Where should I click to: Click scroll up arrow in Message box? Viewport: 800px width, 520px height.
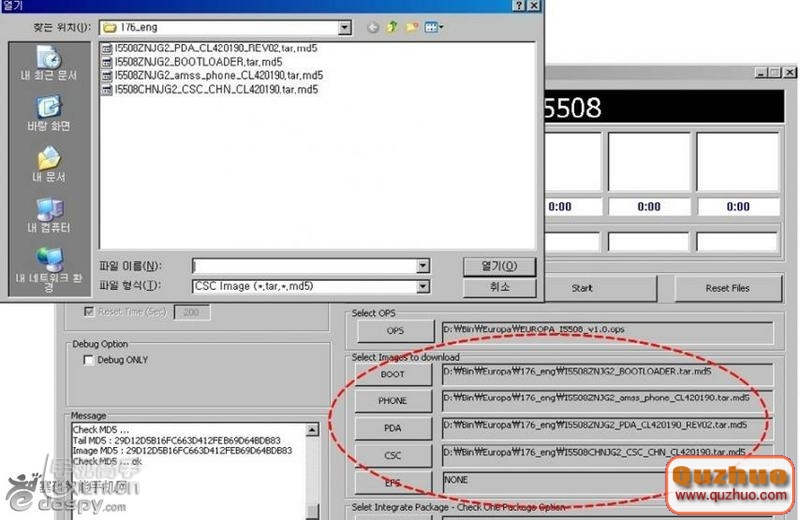(312, 430)
